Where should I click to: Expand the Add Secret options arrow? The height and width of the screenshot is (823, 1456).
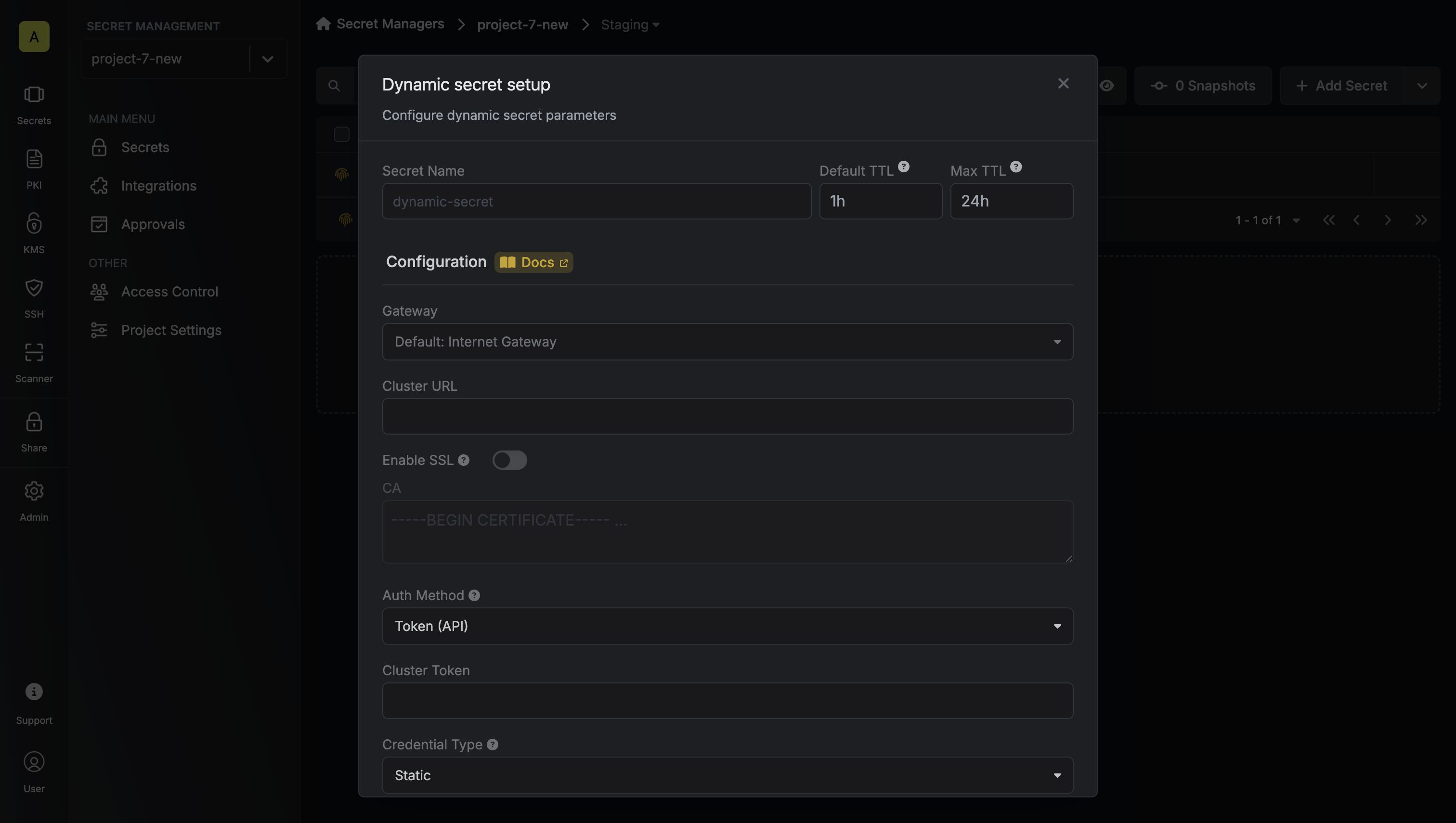[1421, 86]
